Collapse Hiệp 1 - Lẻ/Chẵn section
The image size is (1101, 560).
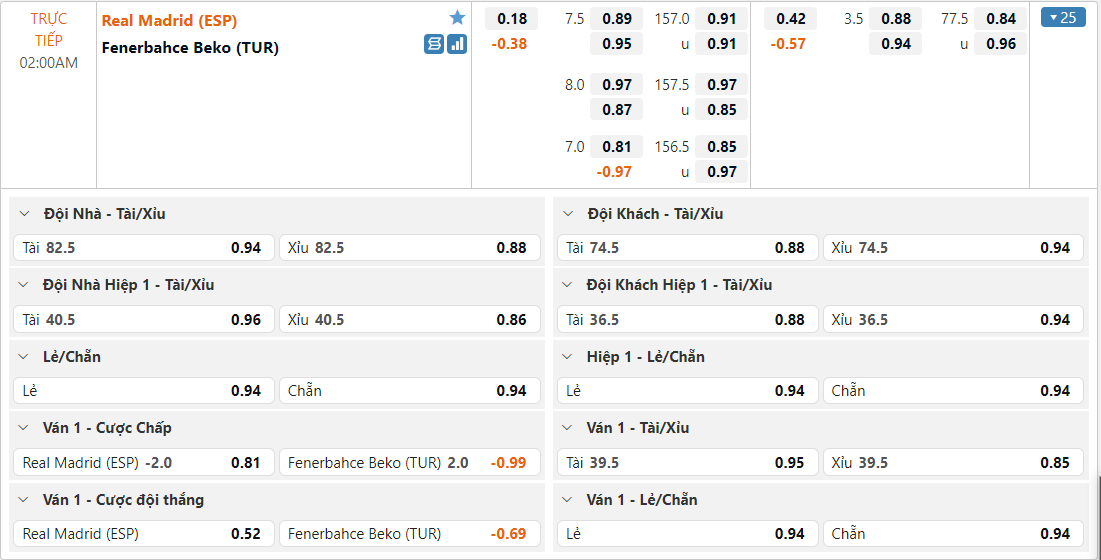click(x=569, y=357)
